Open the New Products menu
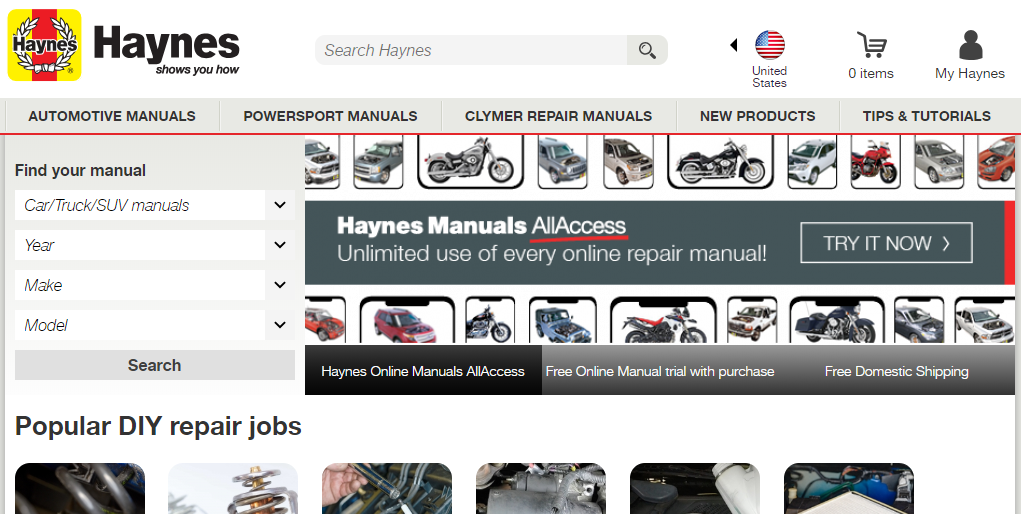The height and width of the screenshot is (514, 1021). click(x=758, y=116)
